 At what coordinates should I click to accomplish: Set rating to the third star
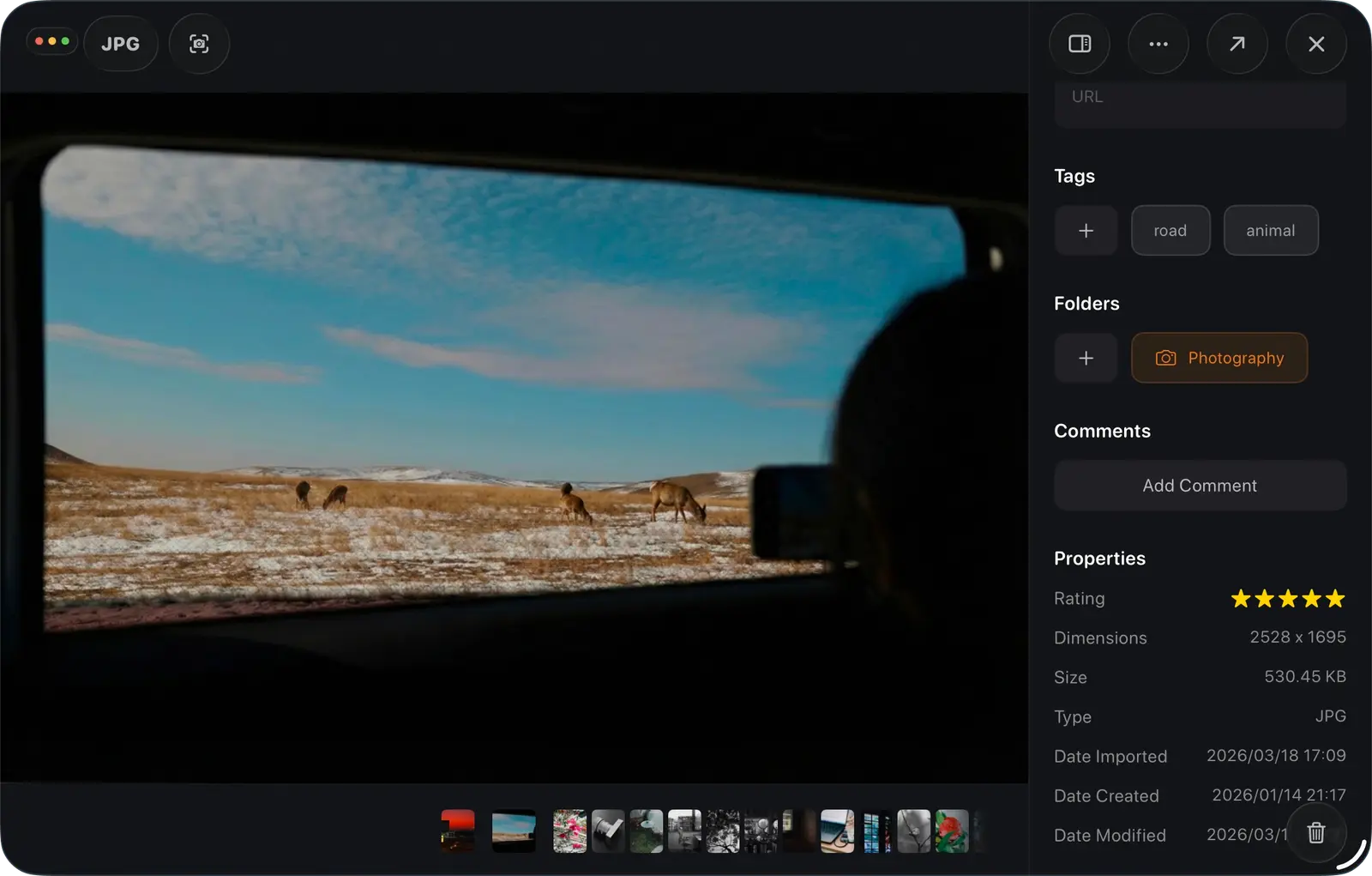click(1288, 599)
